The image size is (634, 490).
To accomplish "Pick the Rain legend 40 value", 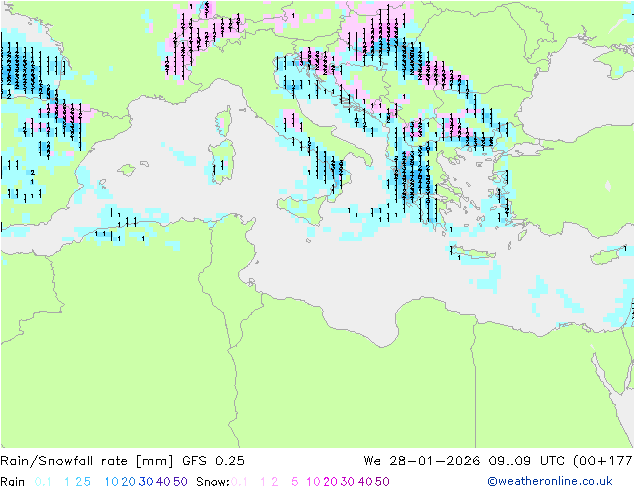I will (x=163, y=482).
